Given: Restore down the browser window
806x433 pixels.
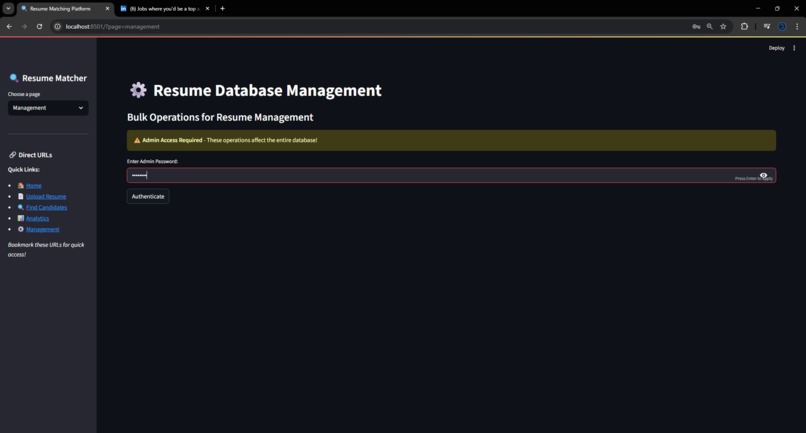Looking at the screenshot, I should point(777,9).
